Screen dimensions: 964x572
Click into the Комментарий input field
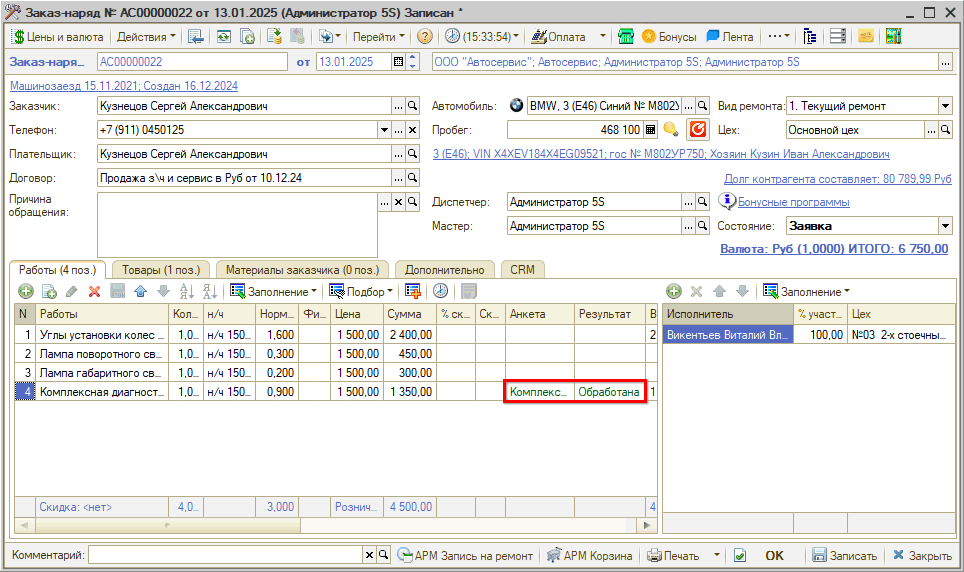[225, 555]
